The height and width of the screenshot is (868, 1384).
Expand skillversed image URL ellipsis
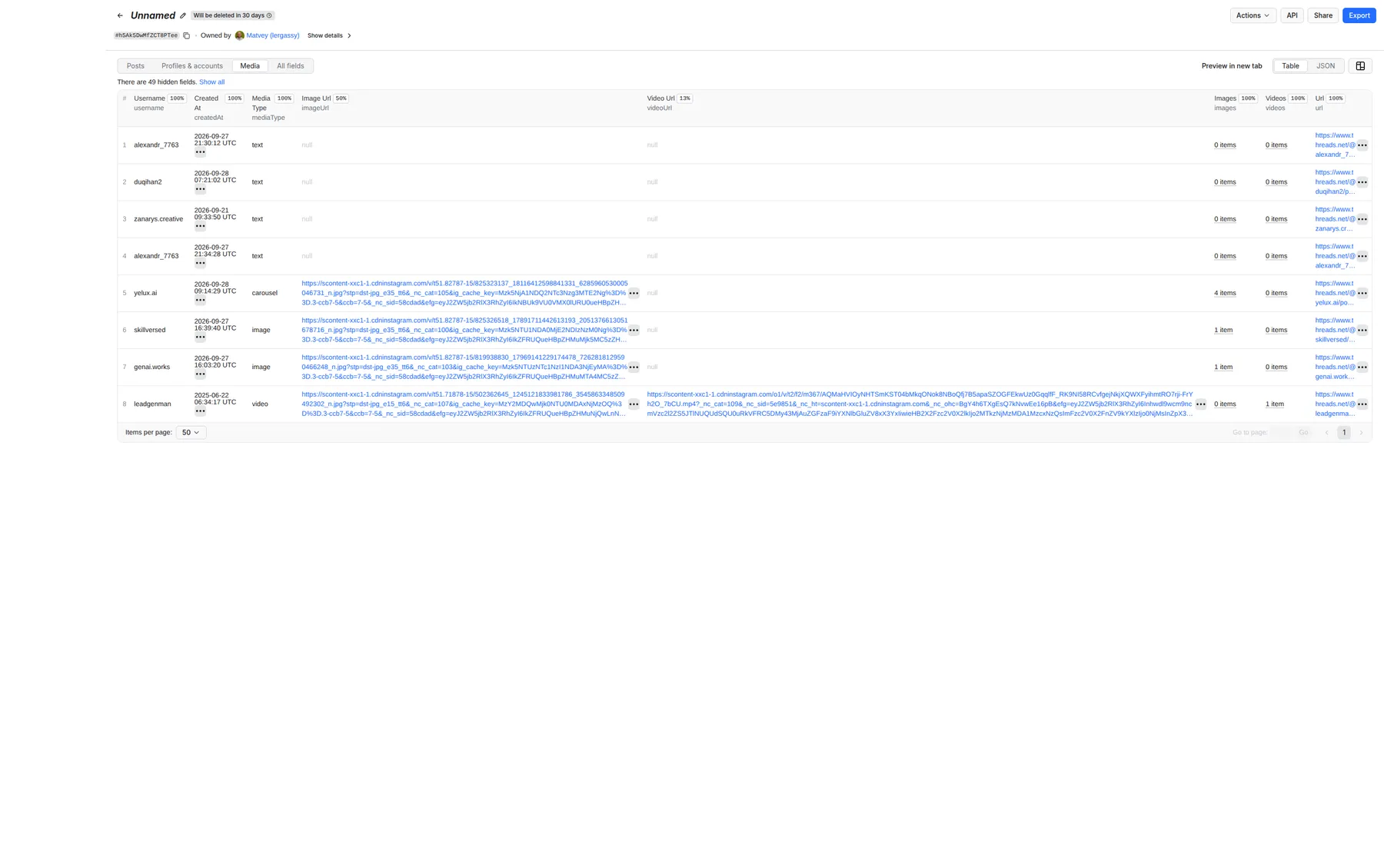(634, 330)
